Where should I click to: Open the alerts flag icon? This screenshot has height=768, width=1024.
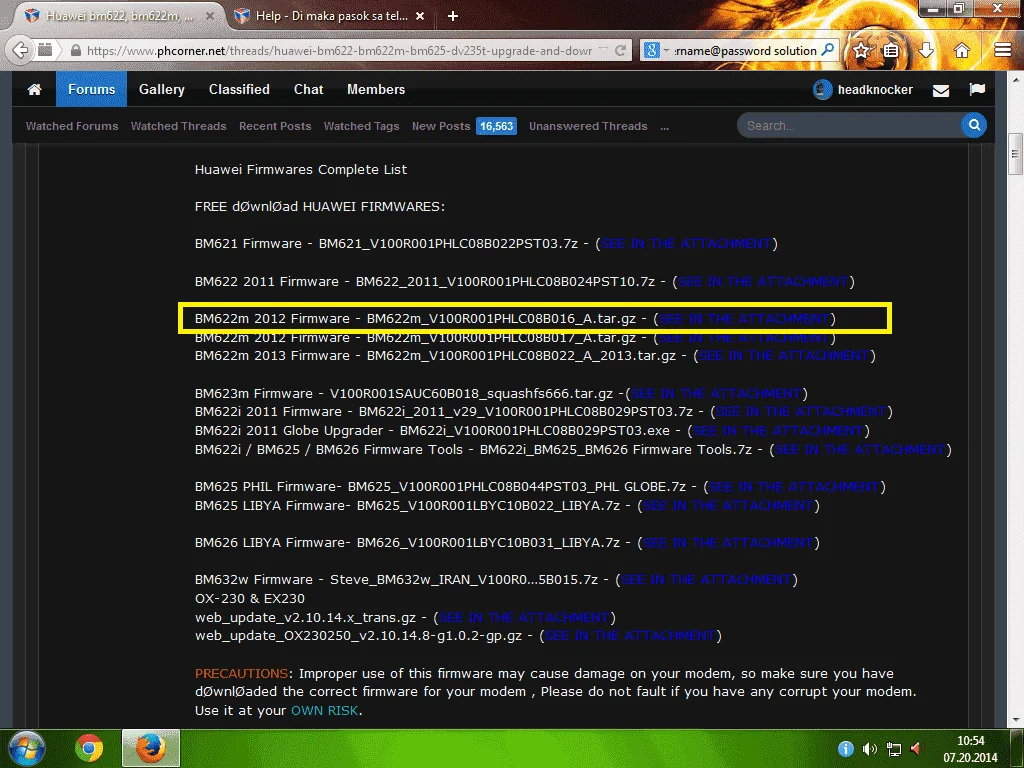pos(977,89)
